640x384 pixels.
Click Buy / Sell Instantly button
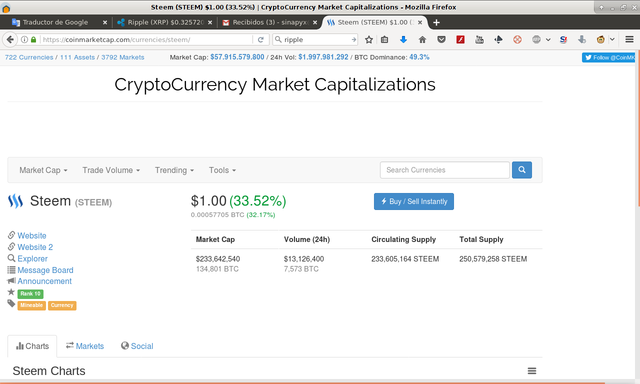click(x=414, y=202)
